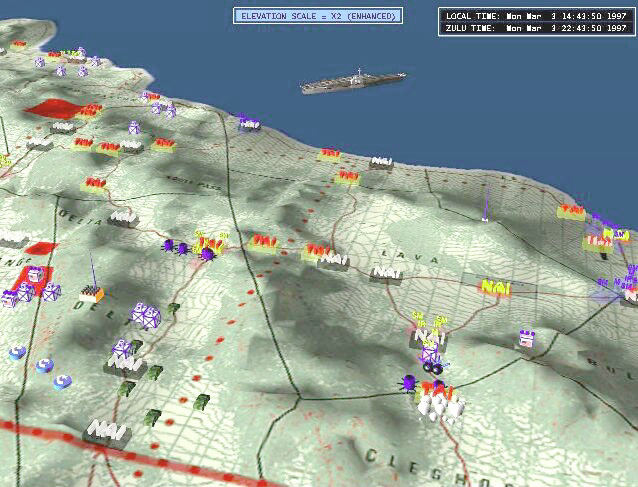Select the red TAI marker on the far east coast

571,212
